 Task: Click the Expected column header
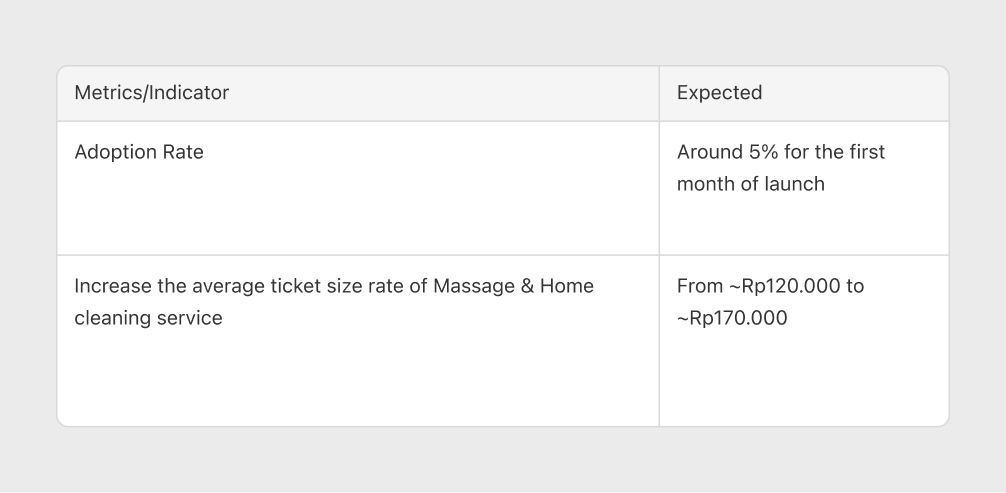719,93
